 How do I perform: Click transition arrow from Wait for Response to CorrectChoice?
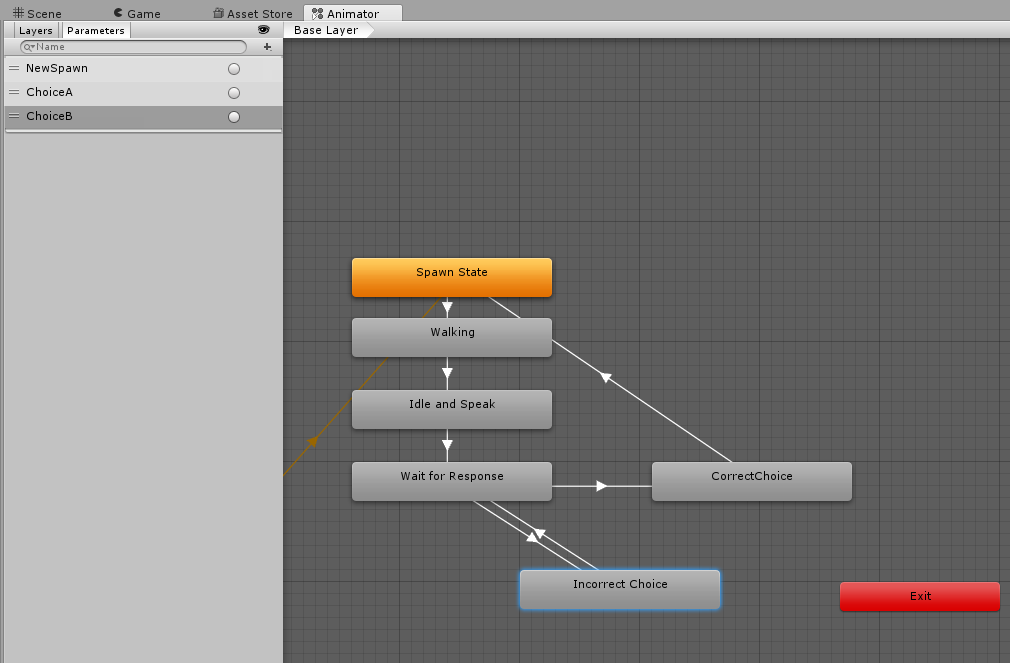pos(602,486)
